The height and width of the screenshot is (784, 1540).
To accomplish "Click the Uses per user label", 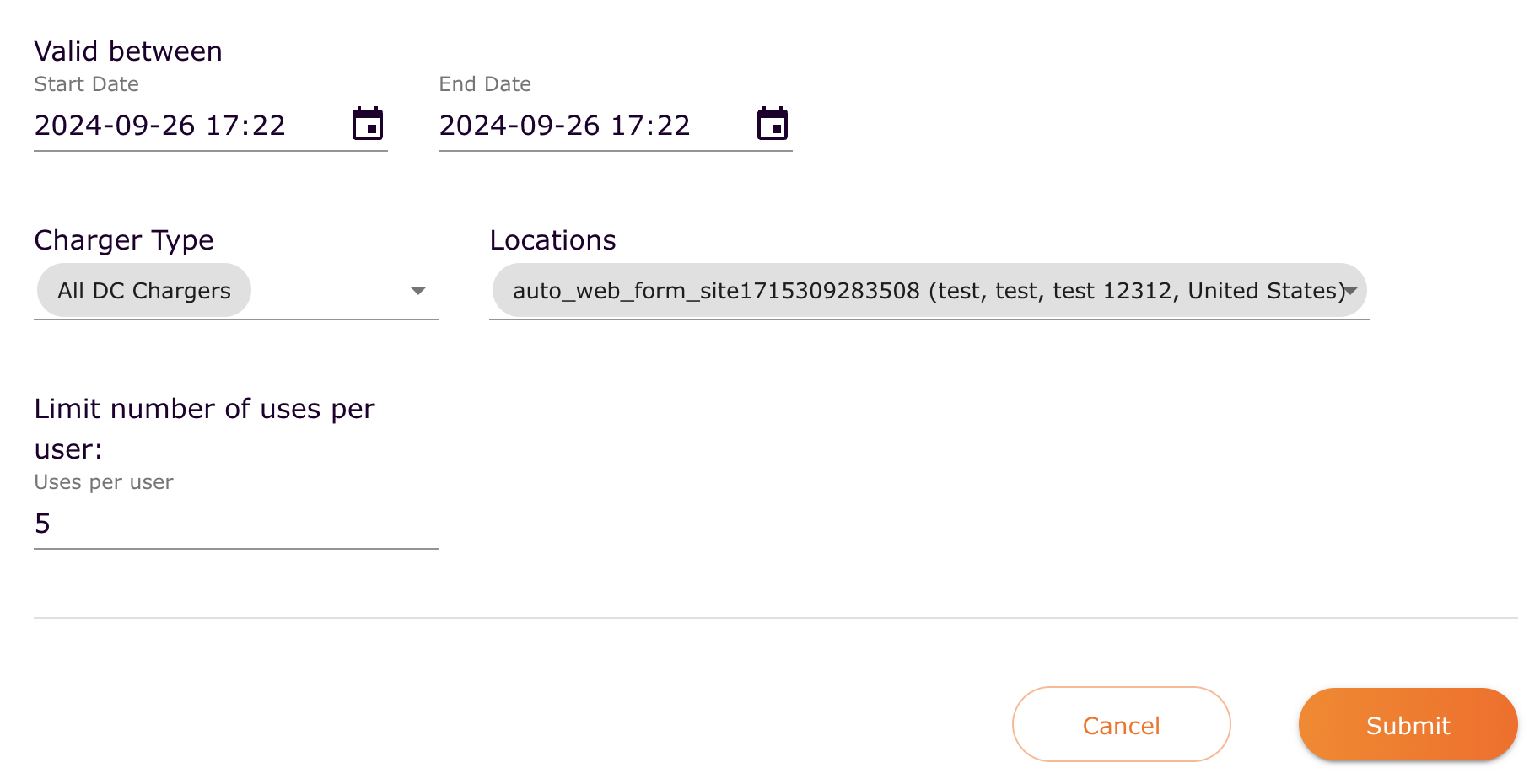I will tap(103, 482).
